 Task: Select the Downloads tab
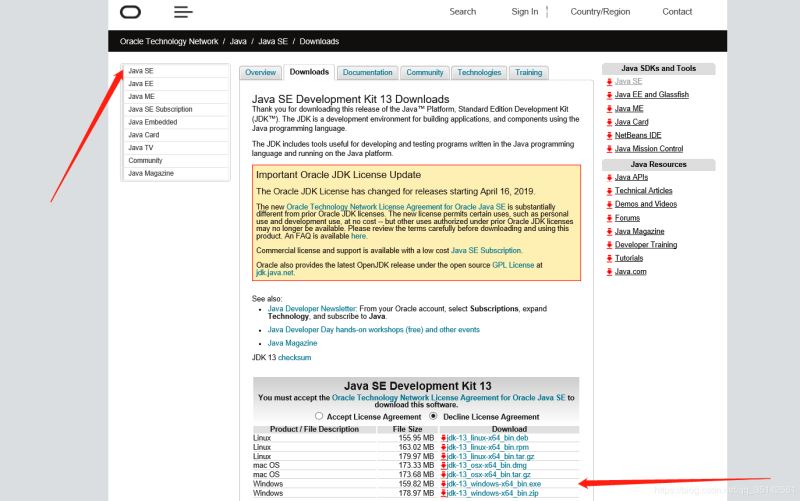[309, 72]
